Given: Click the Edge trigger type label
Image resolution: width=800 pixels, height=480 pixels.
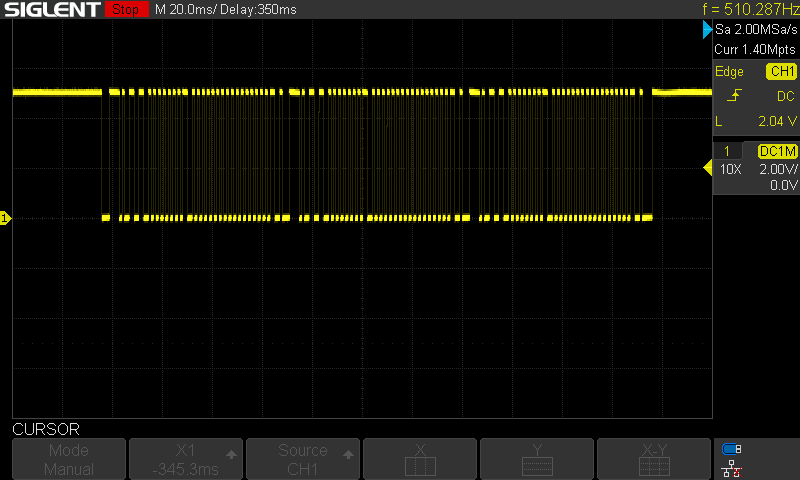Looking at the screenshot, I should tap(729, 71).
